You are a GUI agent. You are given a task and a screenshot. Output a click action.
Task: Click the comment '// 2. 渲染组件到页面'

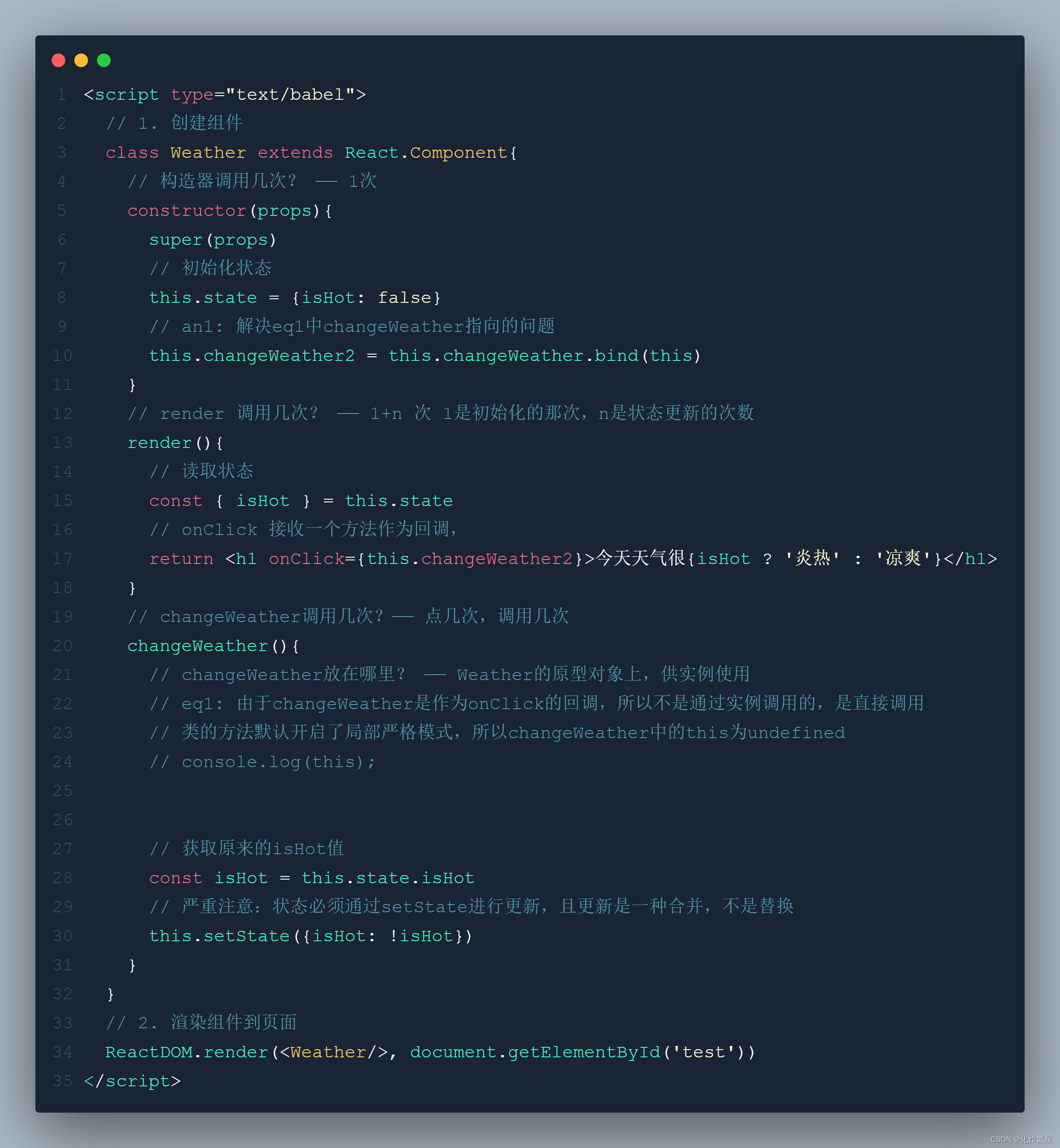point(201,1022)
